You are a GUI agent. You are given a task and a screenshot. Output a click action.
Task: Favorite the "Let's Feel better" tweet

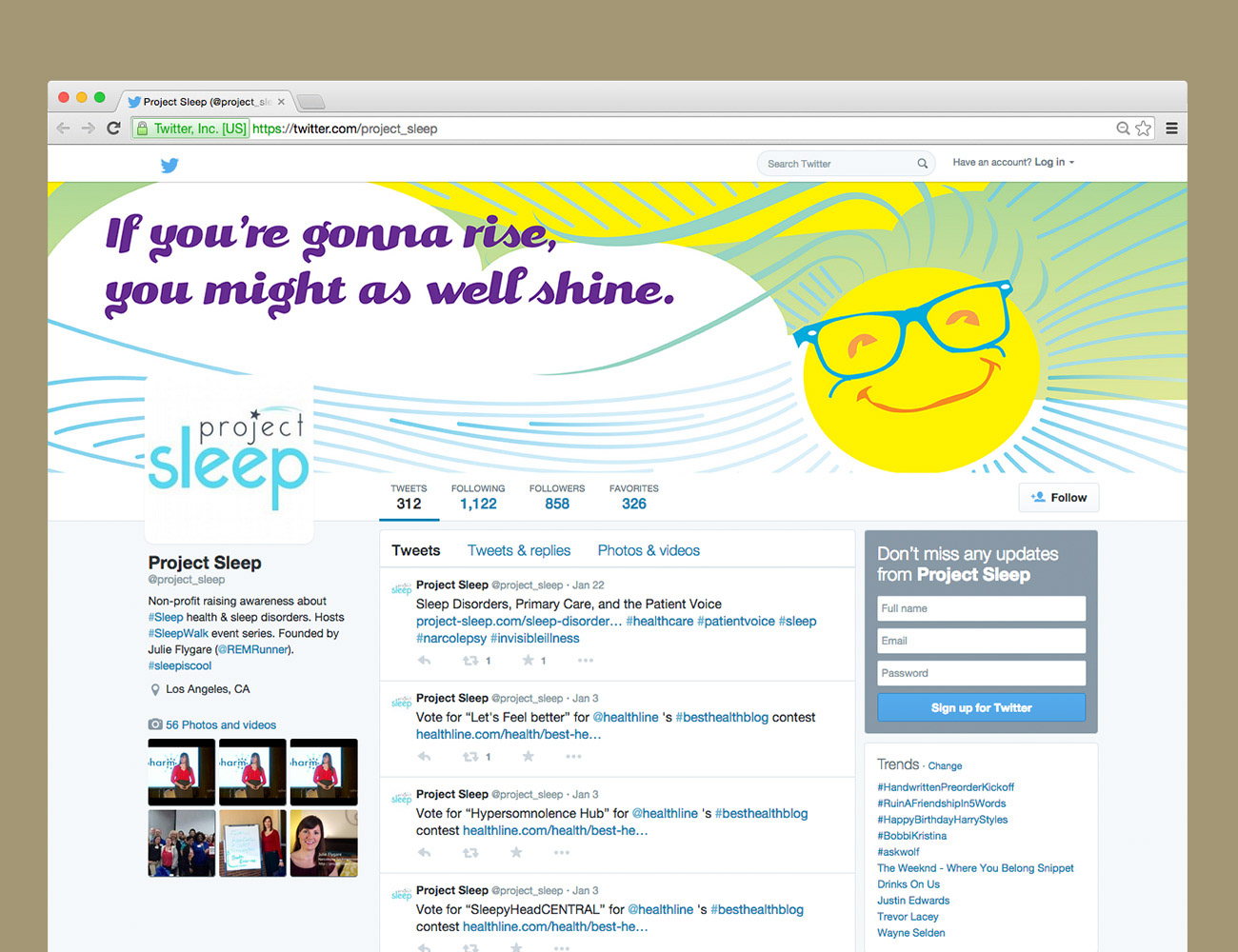click(x=528, y=757)
